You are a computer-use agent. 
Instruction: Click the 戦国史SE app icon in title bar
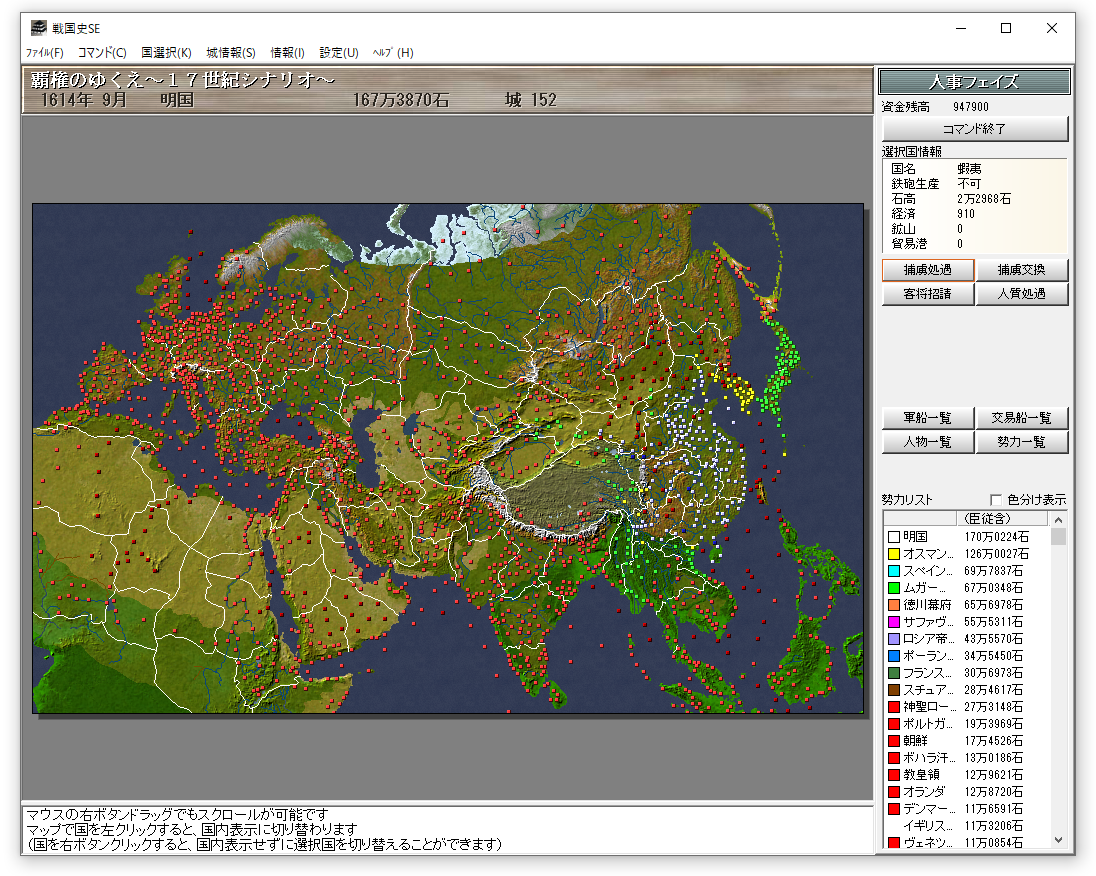click(x=38, y=28)
